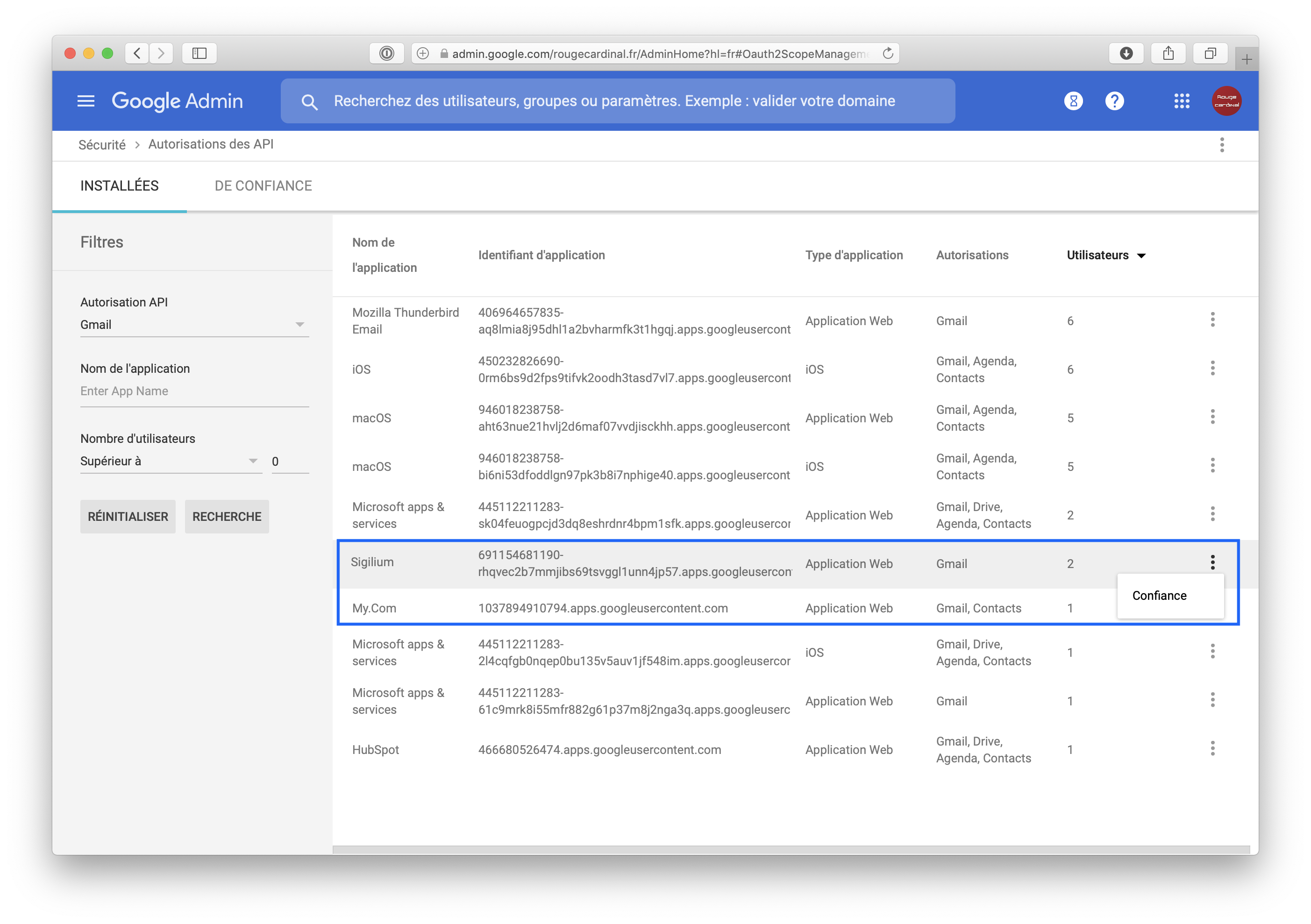Open the Google Admin hamburger menu
Viewport: 1311px width, 924px height.
(85, 101)
